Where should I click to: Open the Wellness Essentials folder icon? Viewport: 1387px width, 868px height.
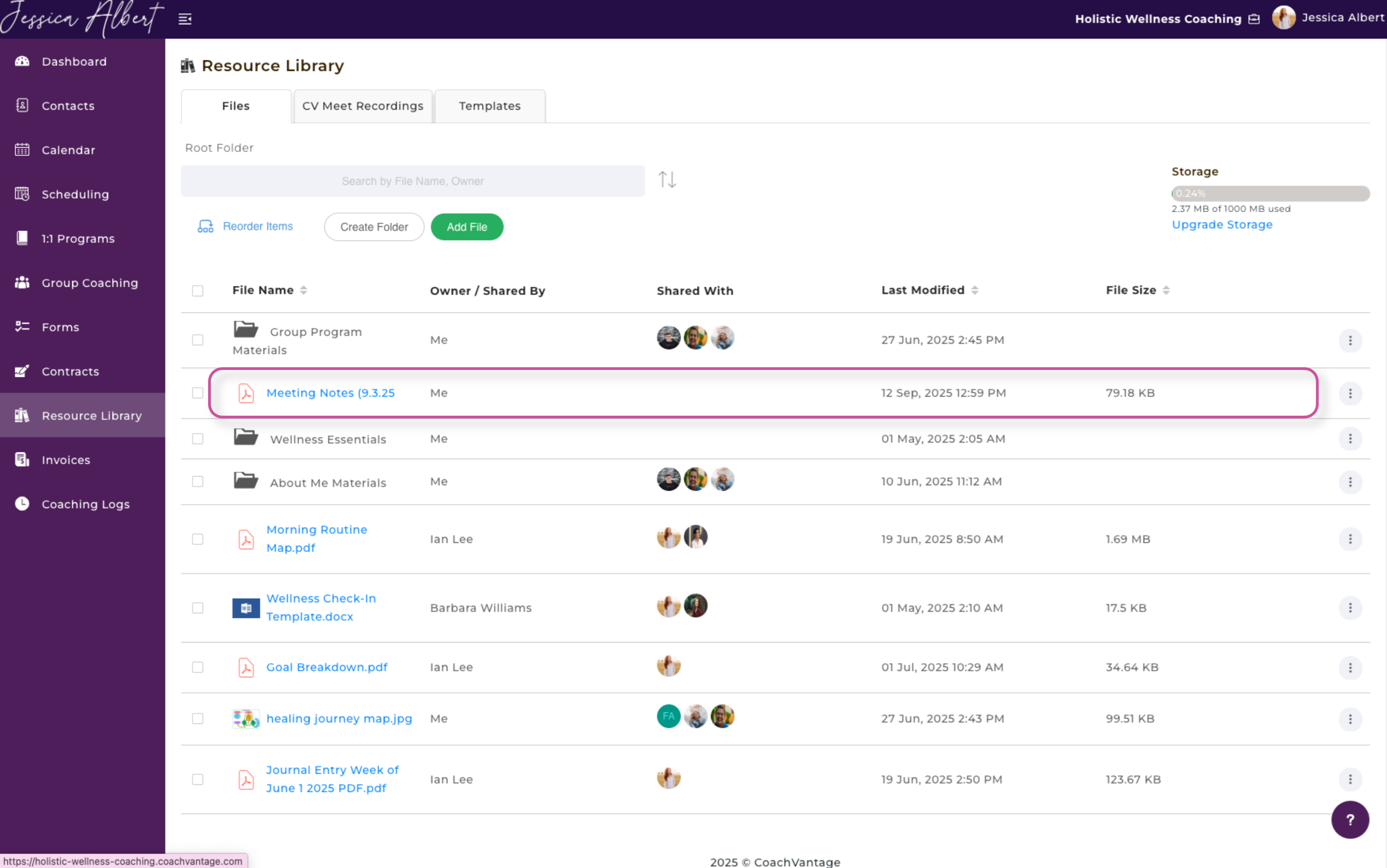click(x=246, y=438)
